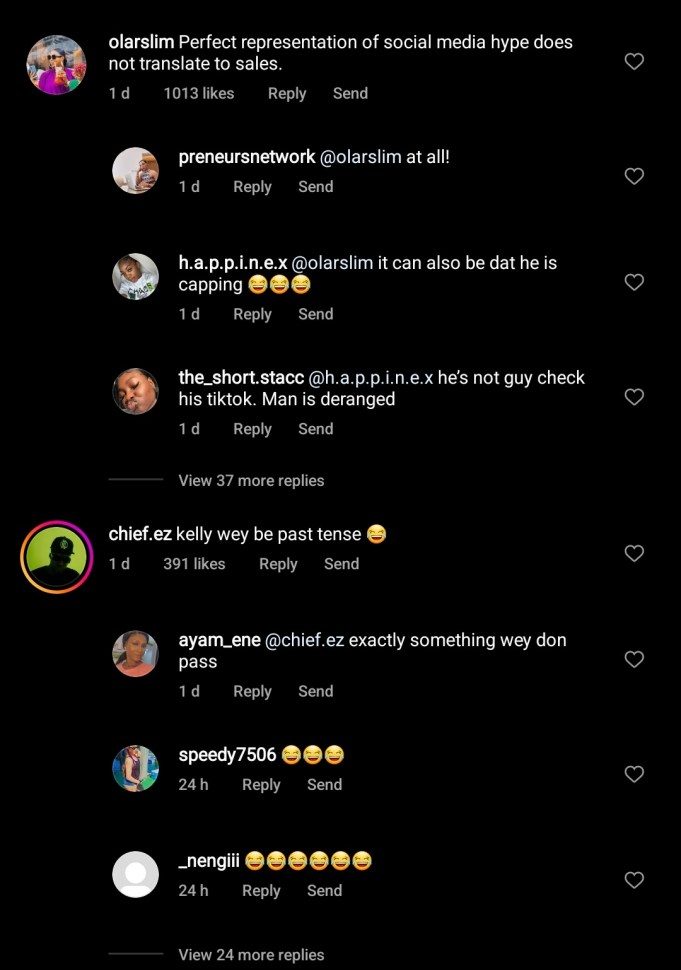Reply to olarslim's comment
The image size is (681, 970).
(287, 93)
